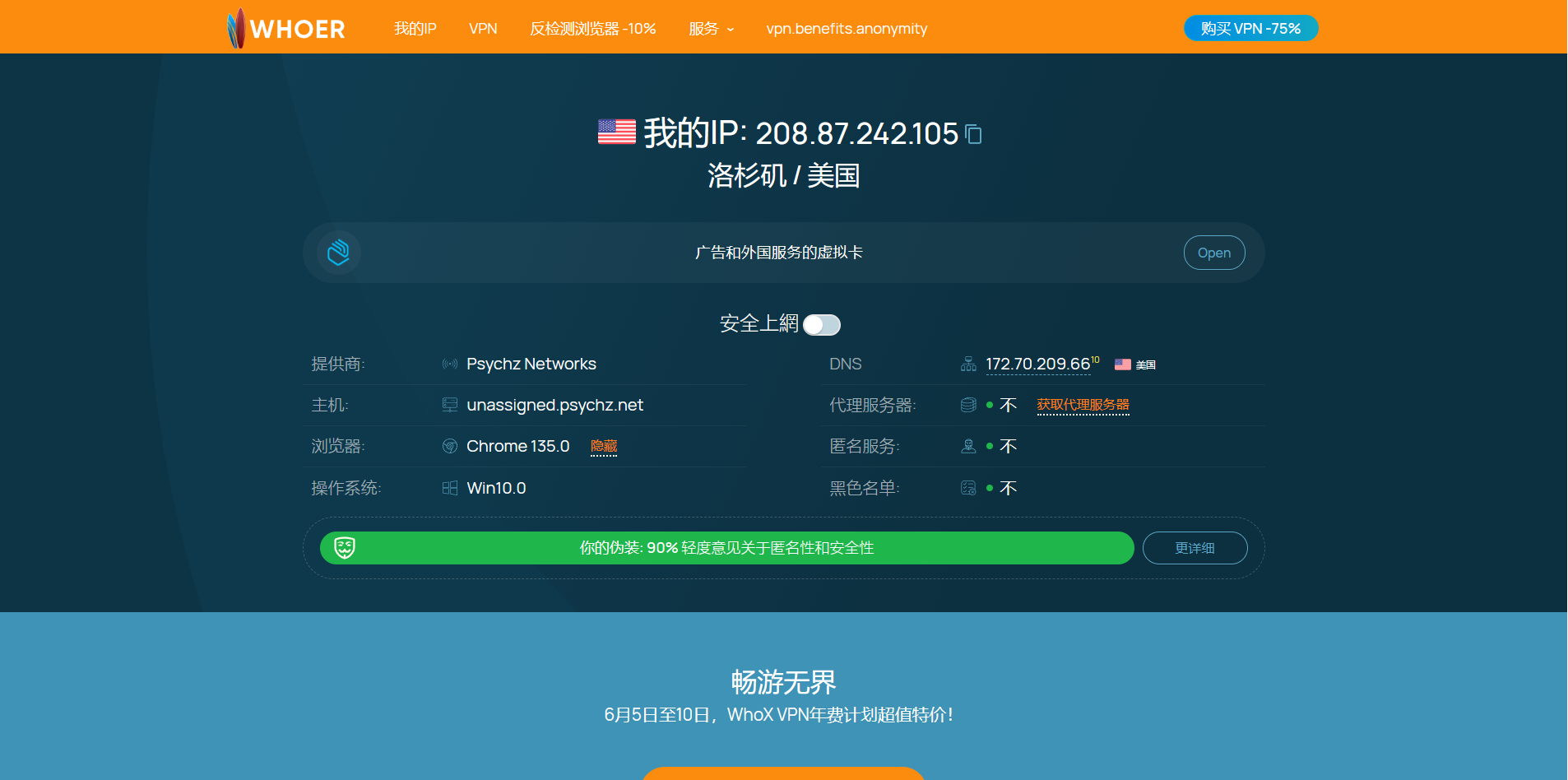
Task: Copy the IP address with the clipboard icon
Action: point(974,134)
